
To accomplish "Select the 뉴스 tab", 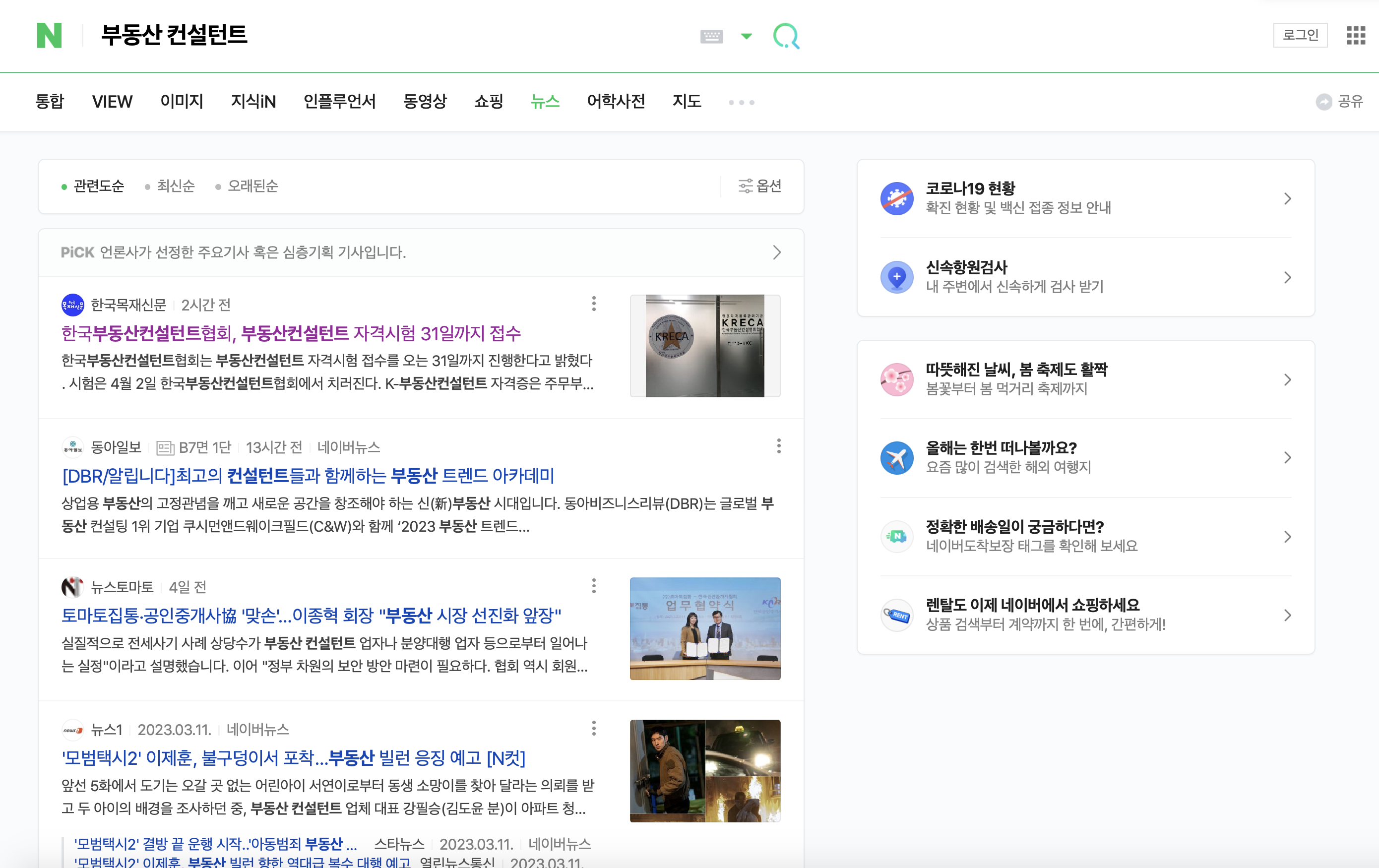I will point(545,101).
